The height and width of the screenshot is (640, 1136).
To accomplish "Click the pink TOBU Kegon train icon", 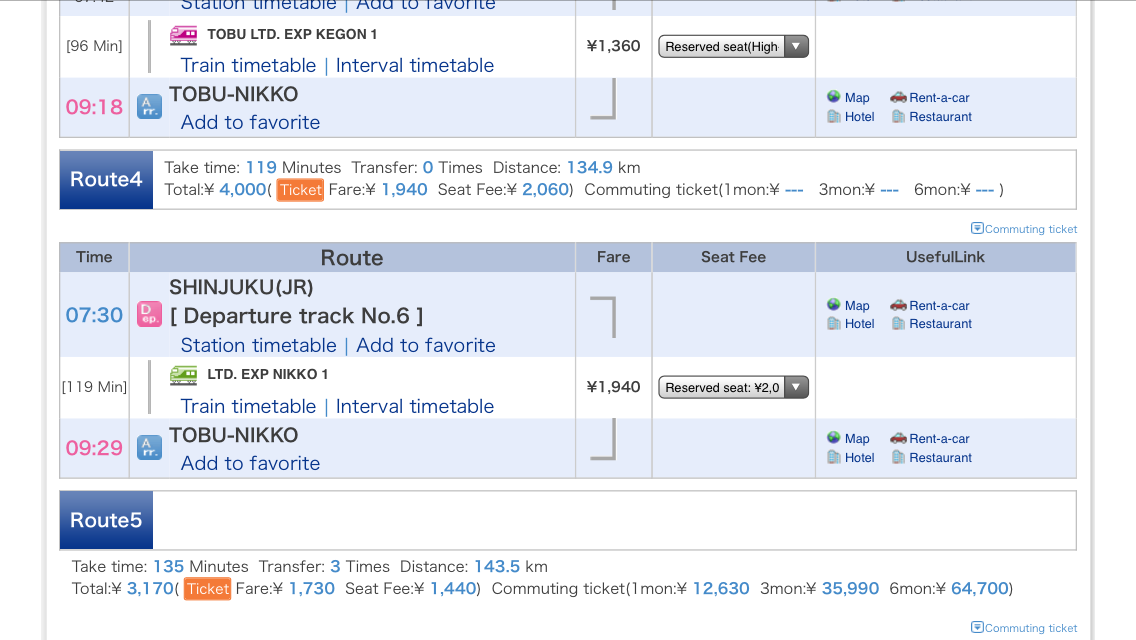I will coord(183,35).
